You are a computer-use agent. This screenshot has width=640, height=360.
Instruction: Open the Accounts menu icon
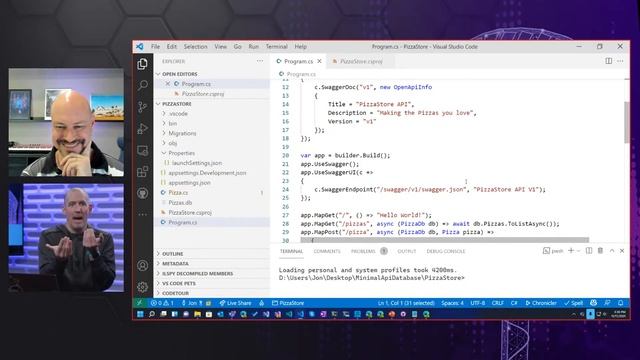(142, 265)
